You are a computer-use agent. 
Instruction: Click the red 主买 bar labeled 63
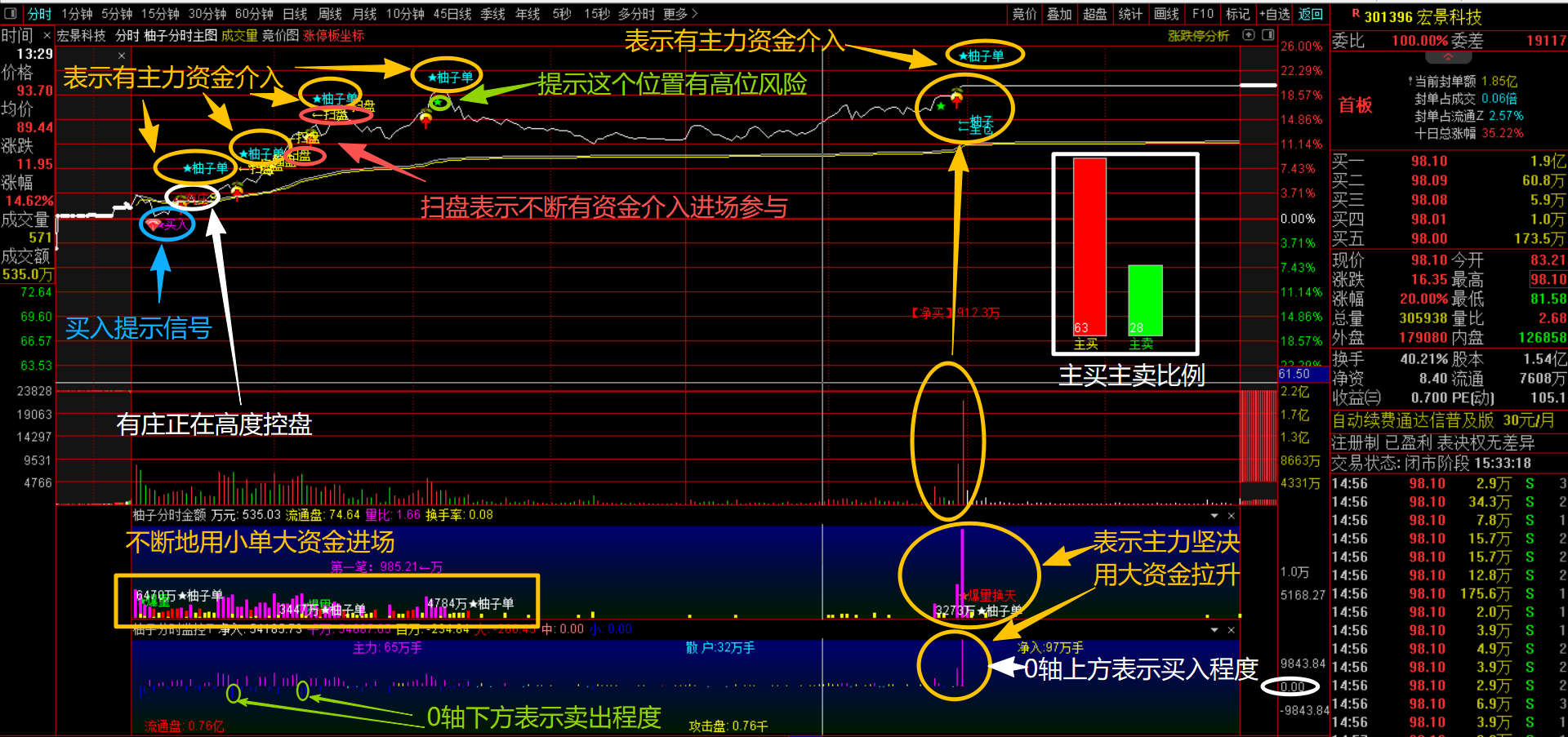coord(1089,246)
